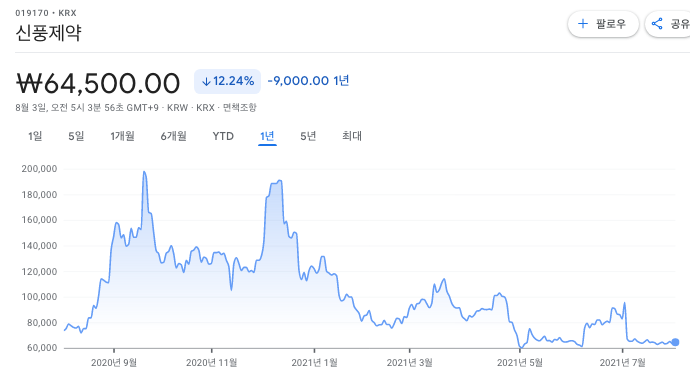Click the 019170 · KRX ticker text

click(x=46, y=13)
